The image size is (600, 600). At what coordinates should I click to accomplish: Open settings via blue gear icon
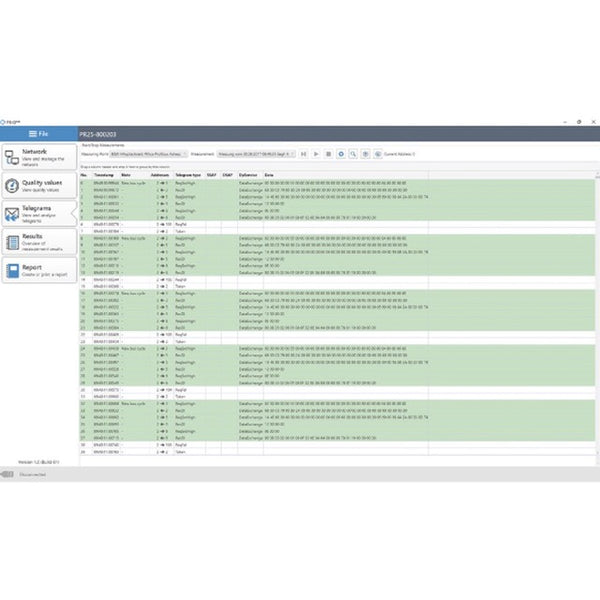pos(341,154)
